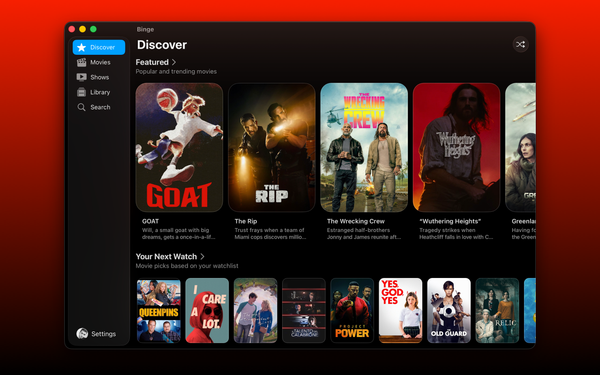600x375 pixels.
Task: Expand the Your Next Watch chevron
Action: coord(202,256)
